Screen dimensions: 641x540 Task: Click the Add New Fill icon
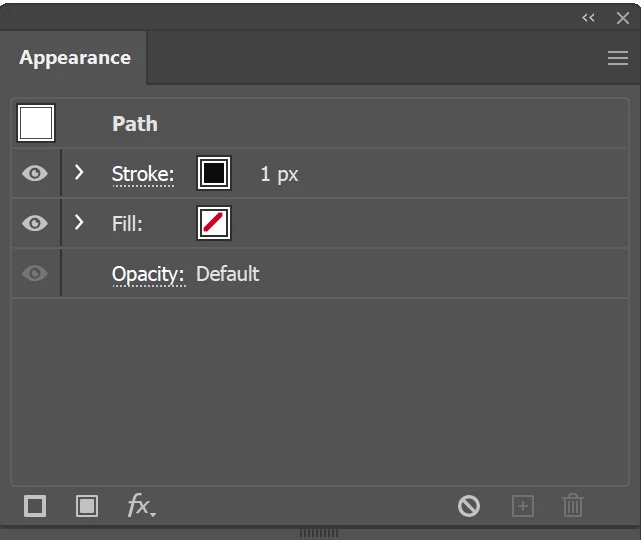coord(87,506)
